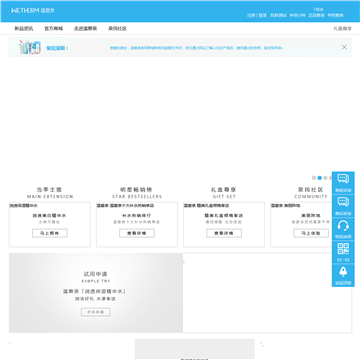Click the WETHERM logo in header

pyautogui.click(x=33, y=11)
